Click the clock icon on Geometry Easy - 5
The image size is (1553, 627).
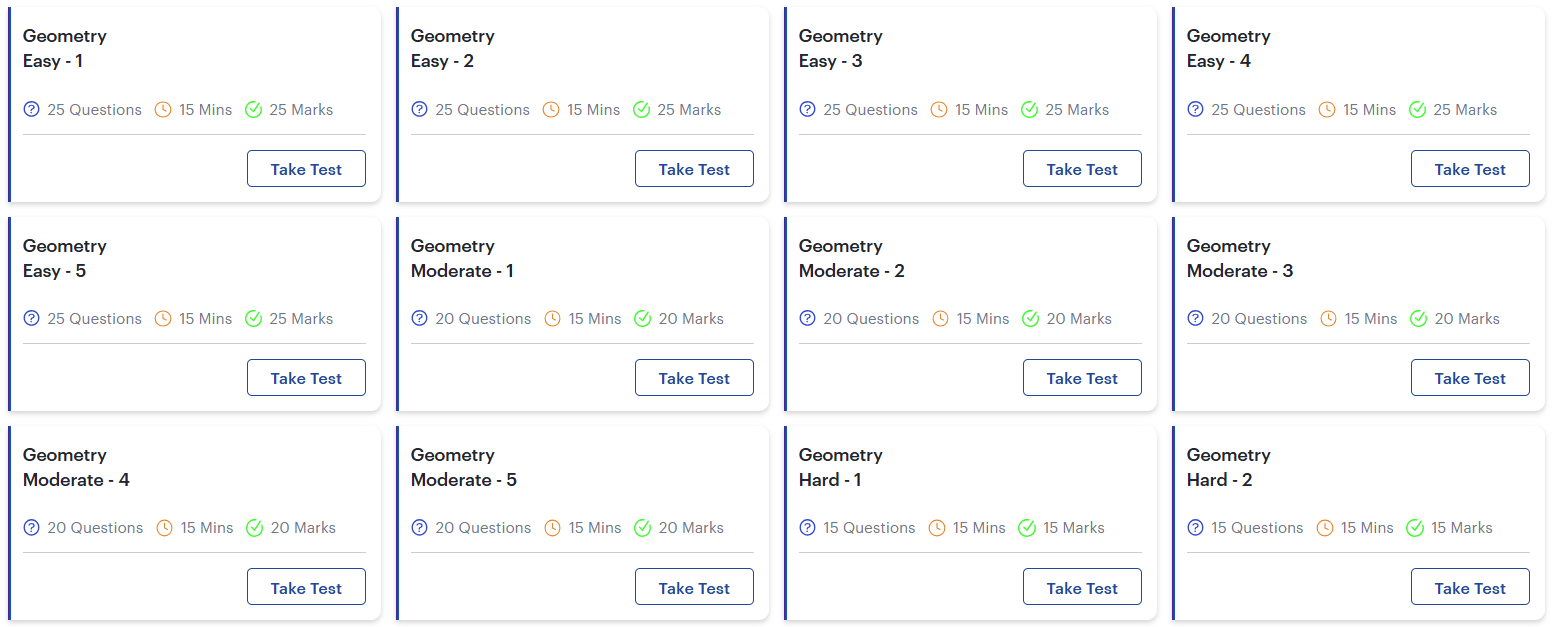coord(162,318)
